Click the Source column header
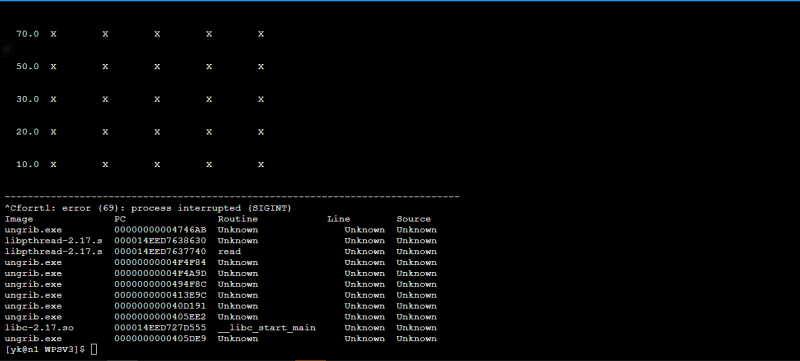The width and height of the screenshot is (800, 361). pos(414,219)
